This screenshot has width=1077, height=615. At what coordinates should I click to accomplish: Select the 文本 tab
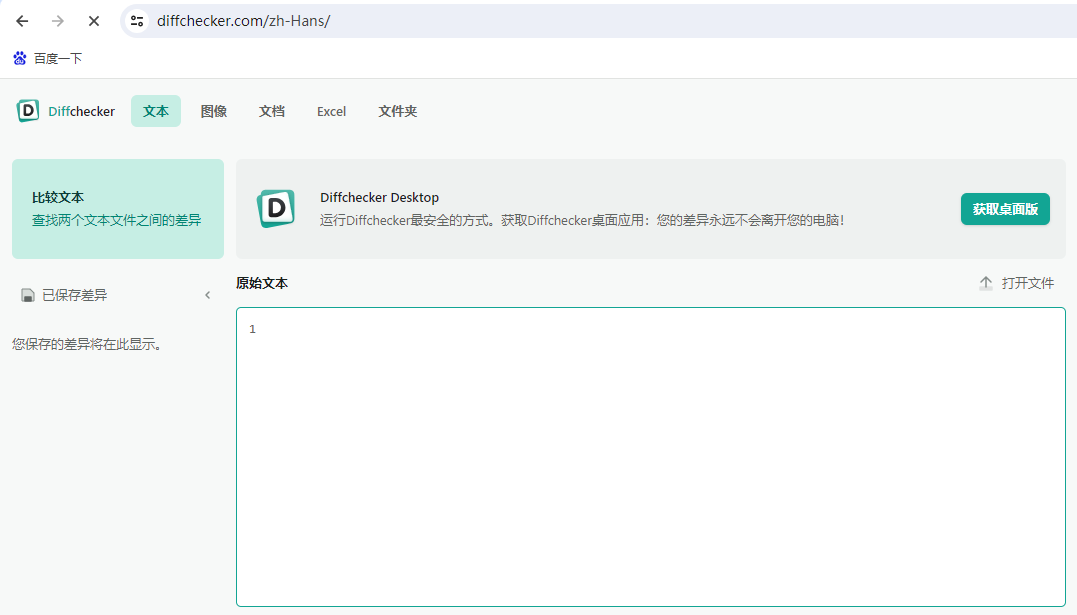(156, 111)
